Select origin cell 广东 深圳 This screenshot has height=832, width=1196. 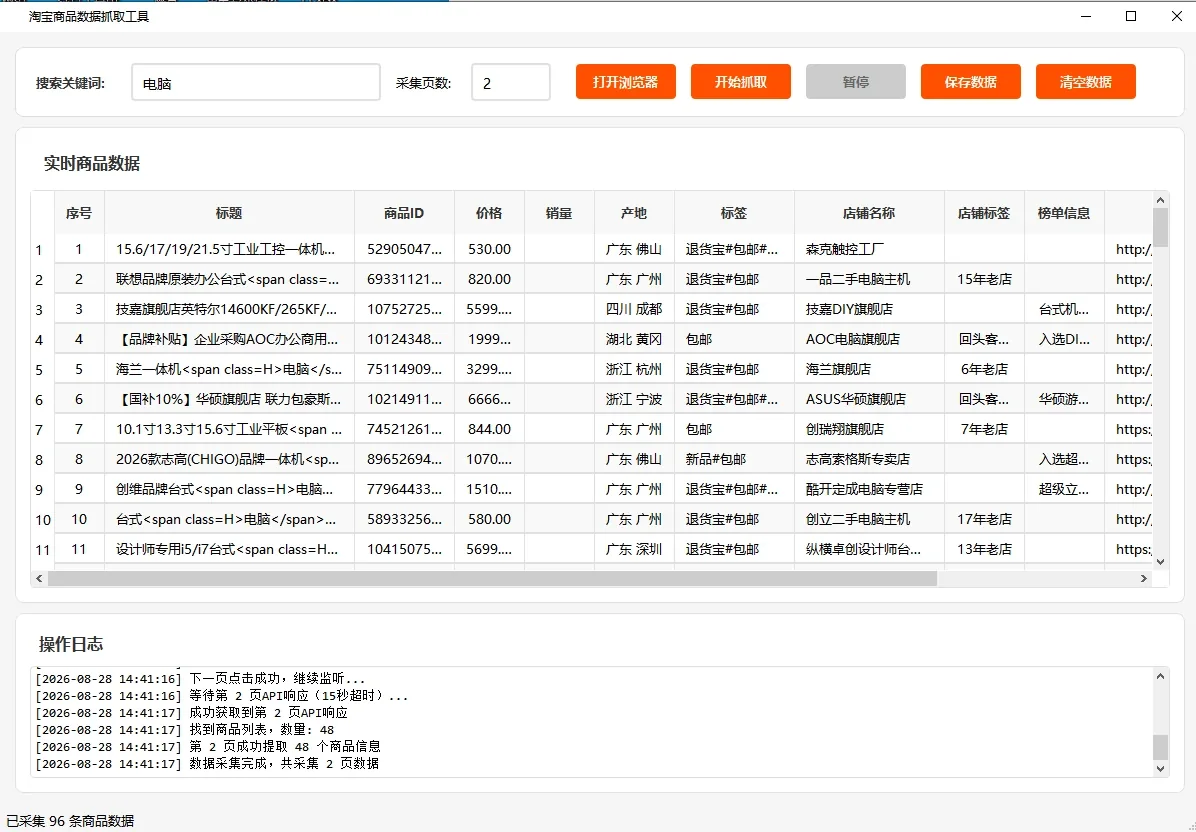(x=635, y=549)
